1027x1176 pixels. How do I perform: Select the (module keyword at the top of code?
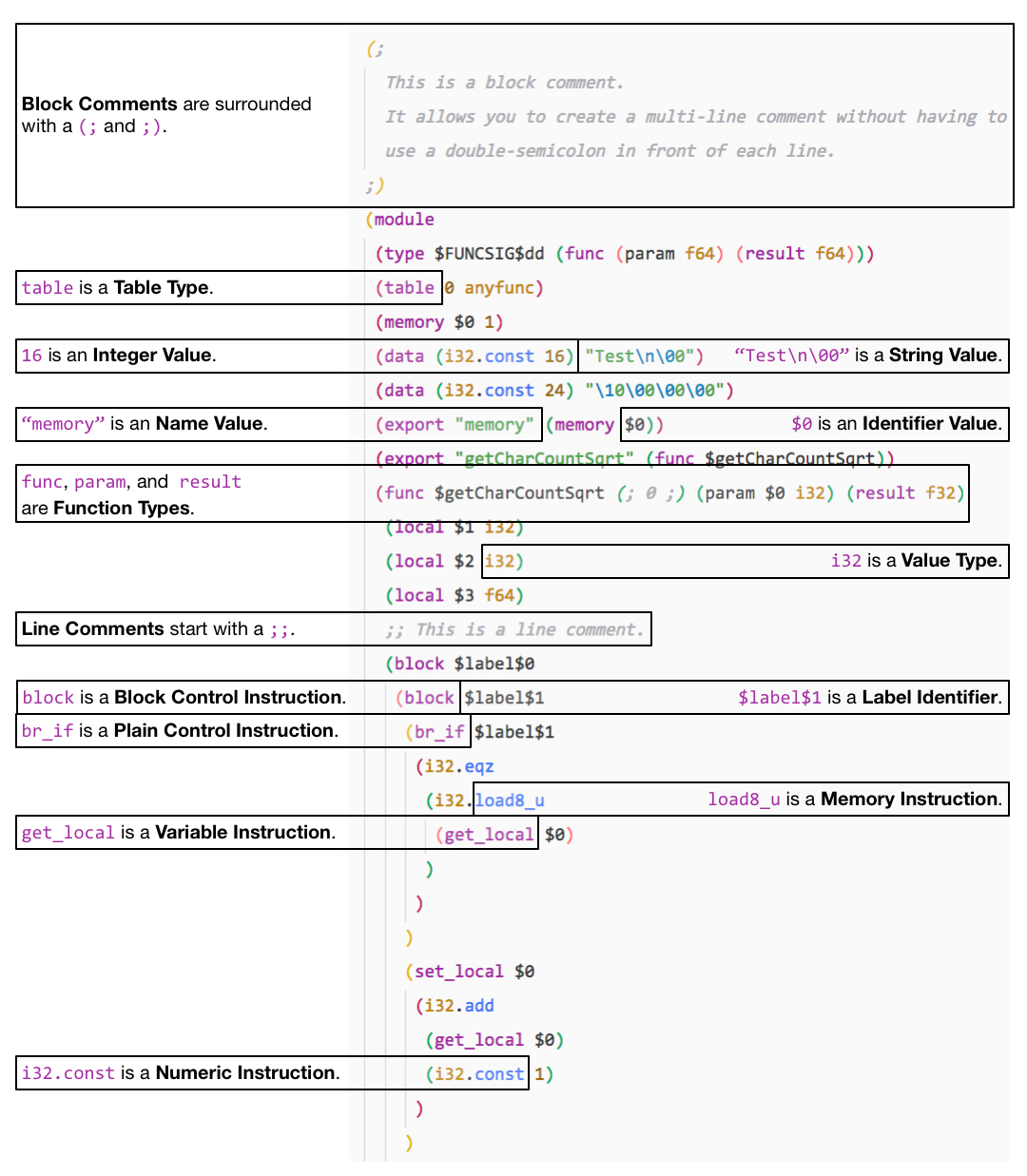[x=399, y=219]
